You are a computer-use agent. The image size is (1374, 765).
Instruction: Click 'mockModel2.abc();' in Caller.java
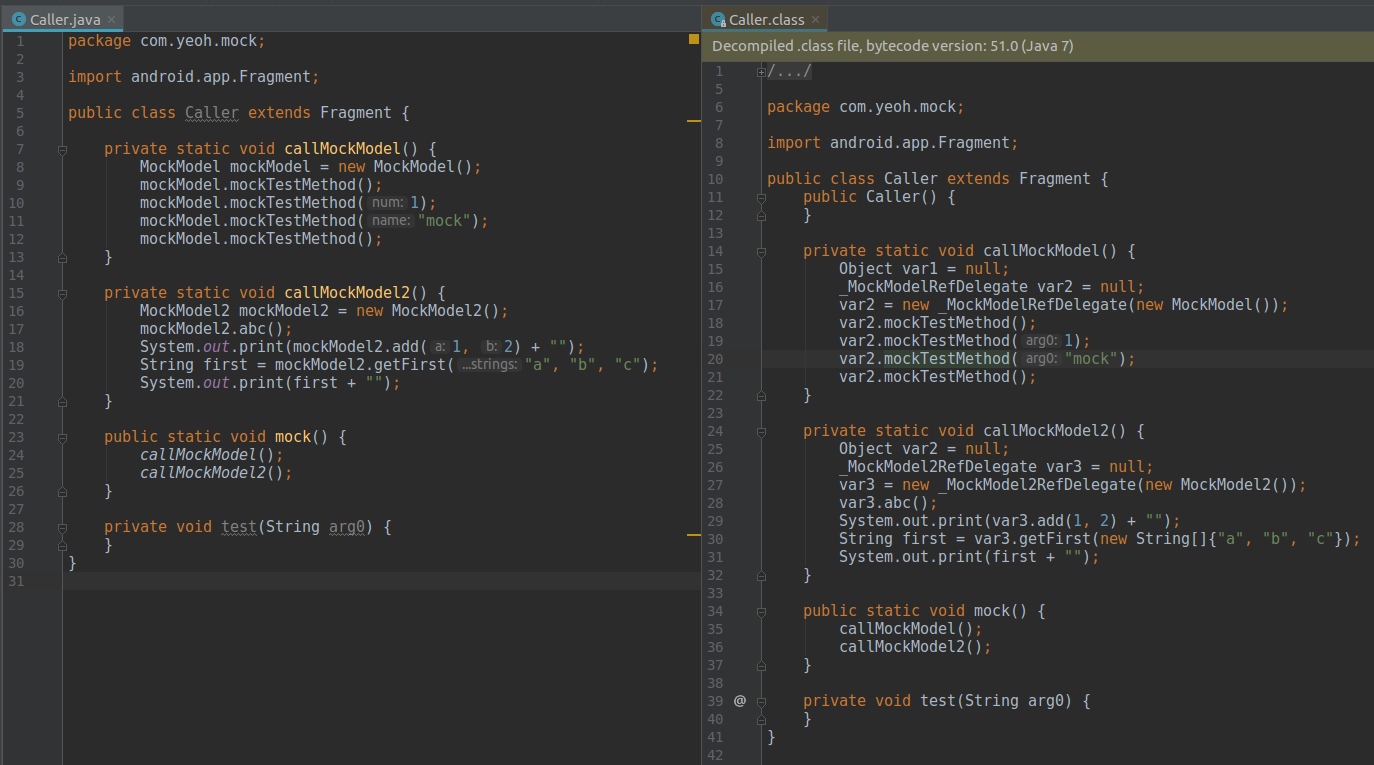pos(216,329)
